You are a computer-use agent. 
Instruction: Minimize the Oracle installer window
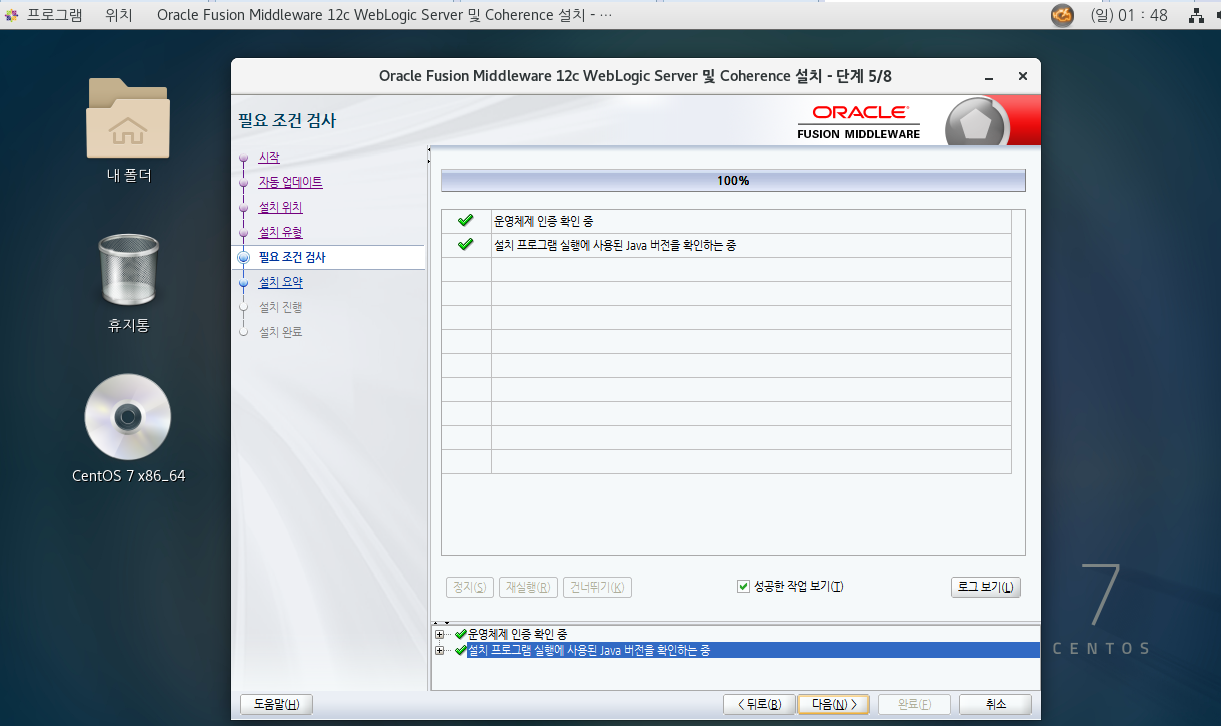(989, 77)
